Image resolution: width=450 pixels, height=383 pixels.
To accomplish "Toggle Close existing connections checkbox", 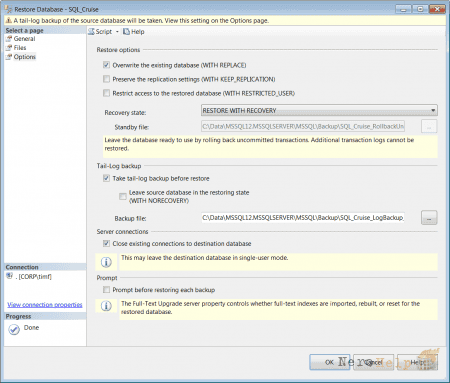I will coord(106,244).
